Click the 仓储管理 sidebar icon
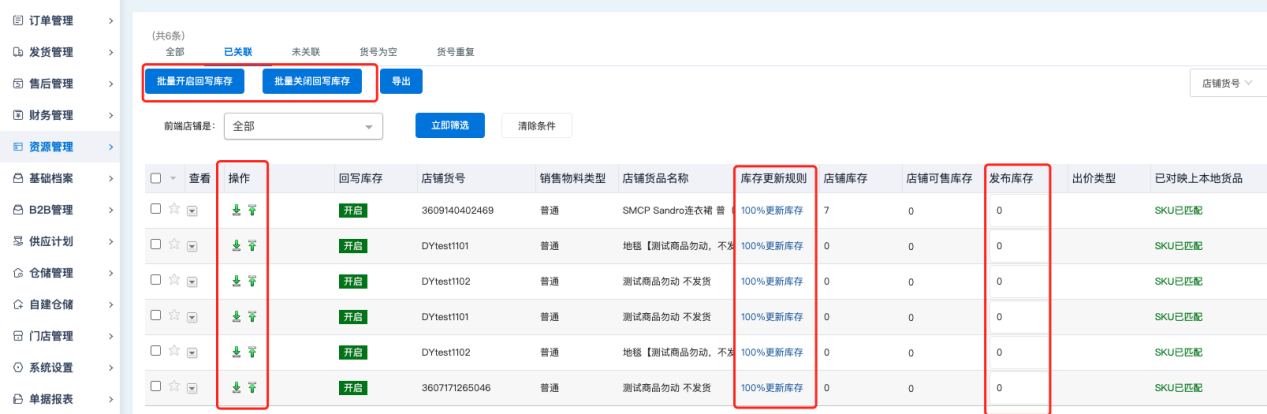The image size is (1267, 414). [18, 273]
